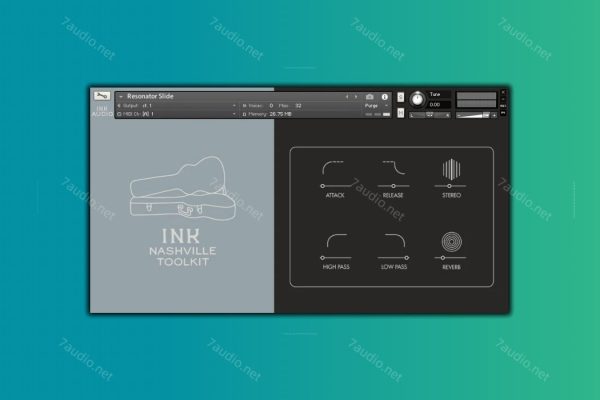Click the High Pass slider handle

coord(323,258)
